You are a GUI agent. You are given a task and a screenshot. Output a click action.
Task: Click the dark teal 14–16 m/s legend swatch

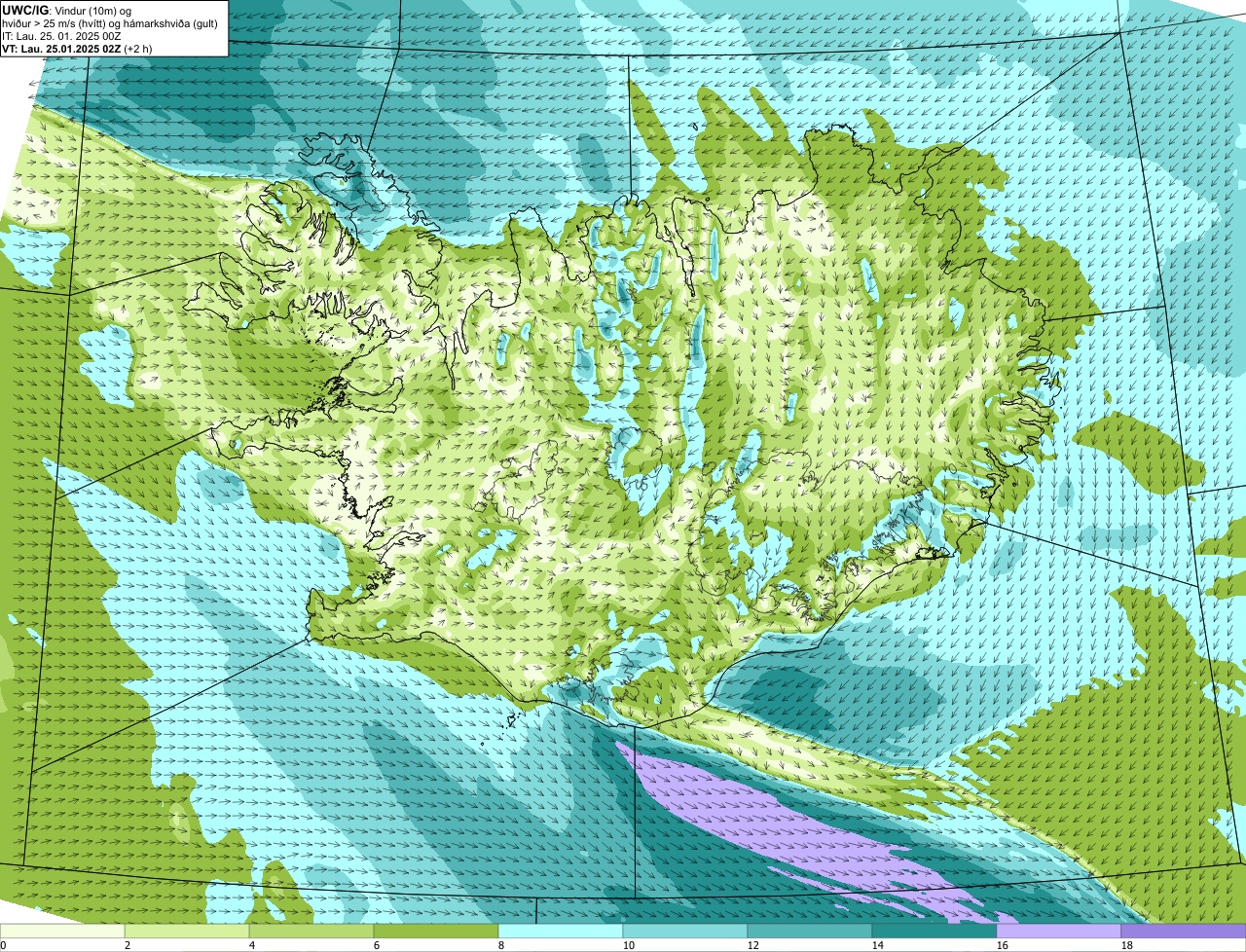934,931
